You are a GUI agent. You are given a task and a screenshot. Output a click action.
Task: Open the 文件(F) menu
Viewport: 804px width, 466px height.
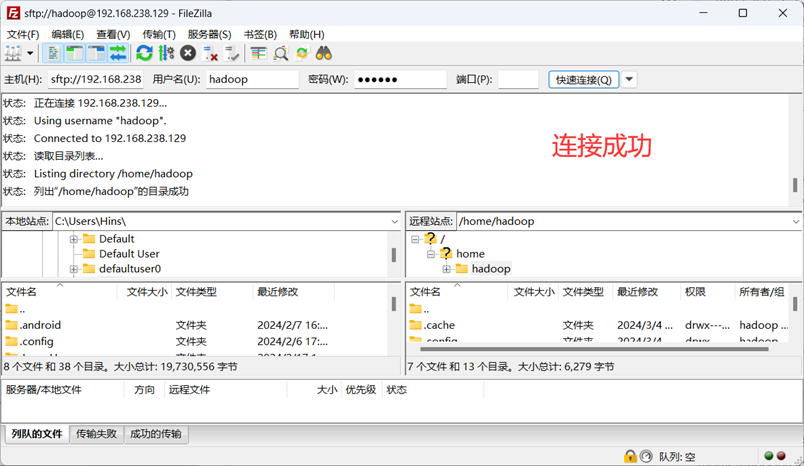(23, 34)
